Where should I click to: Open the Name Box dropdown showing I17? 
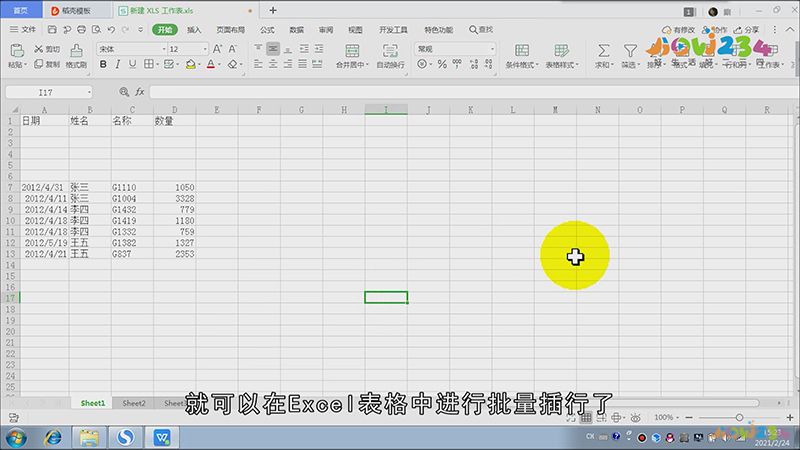89,92
